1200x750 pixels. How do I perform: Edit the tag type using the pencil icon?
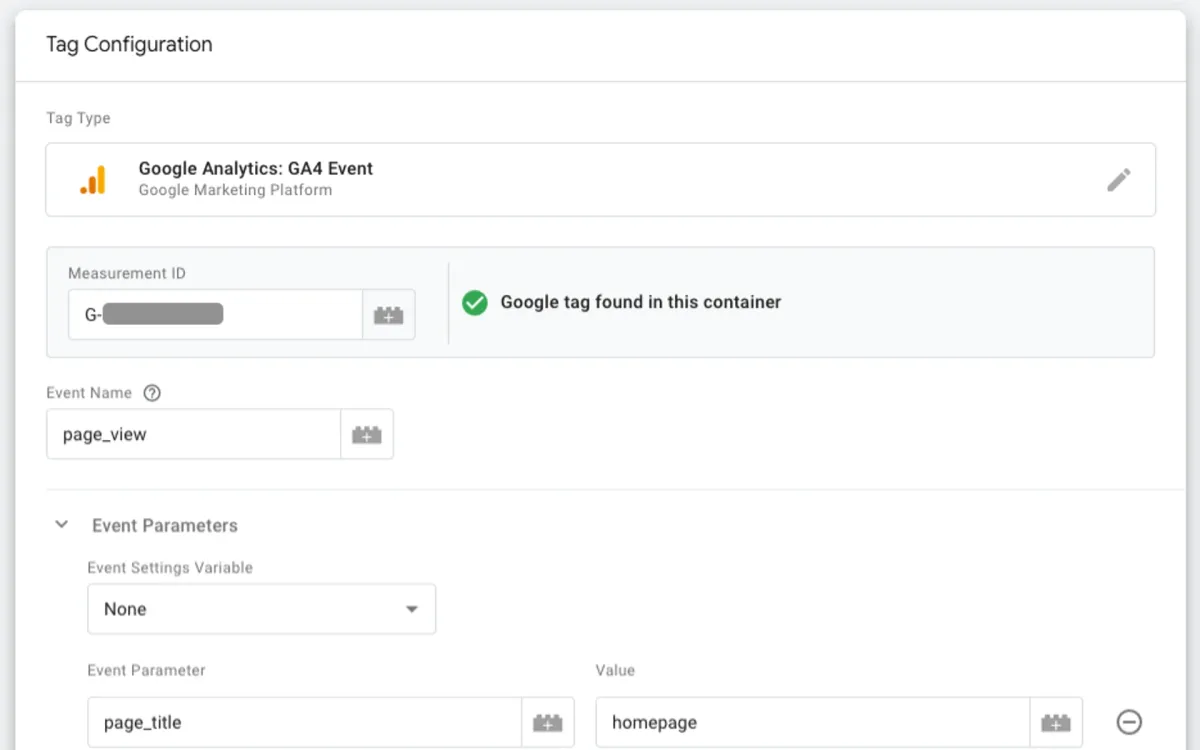click(1119, 179)
